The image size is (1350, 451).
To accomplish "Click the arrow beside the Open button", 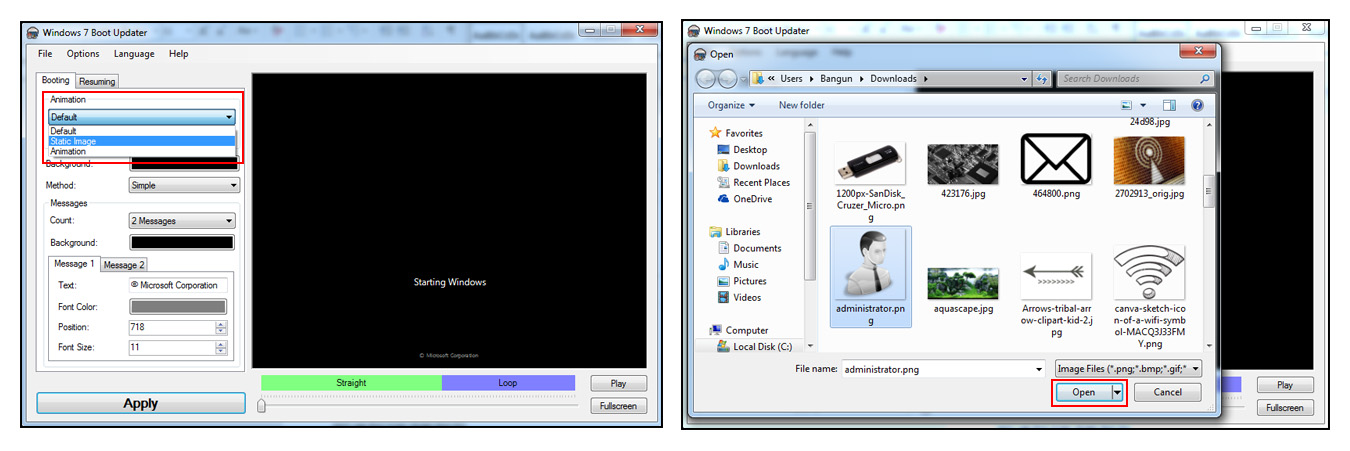I will point(1117,393).
